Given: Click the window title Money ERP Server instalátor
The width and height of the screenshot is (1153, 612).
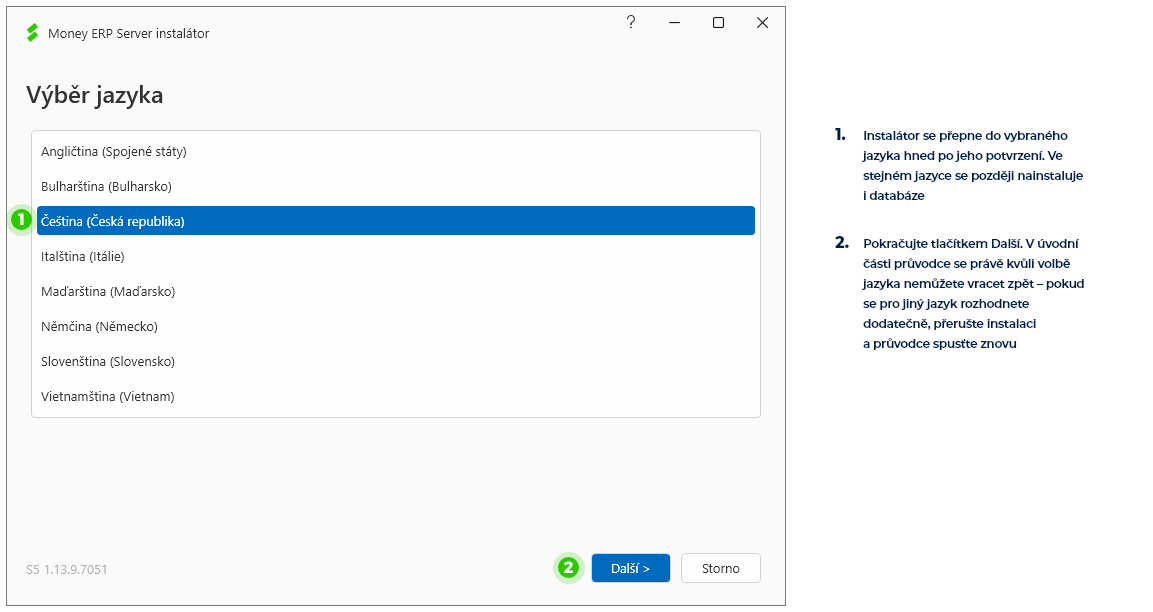Looking at the screenshot, I should point(129,33).
